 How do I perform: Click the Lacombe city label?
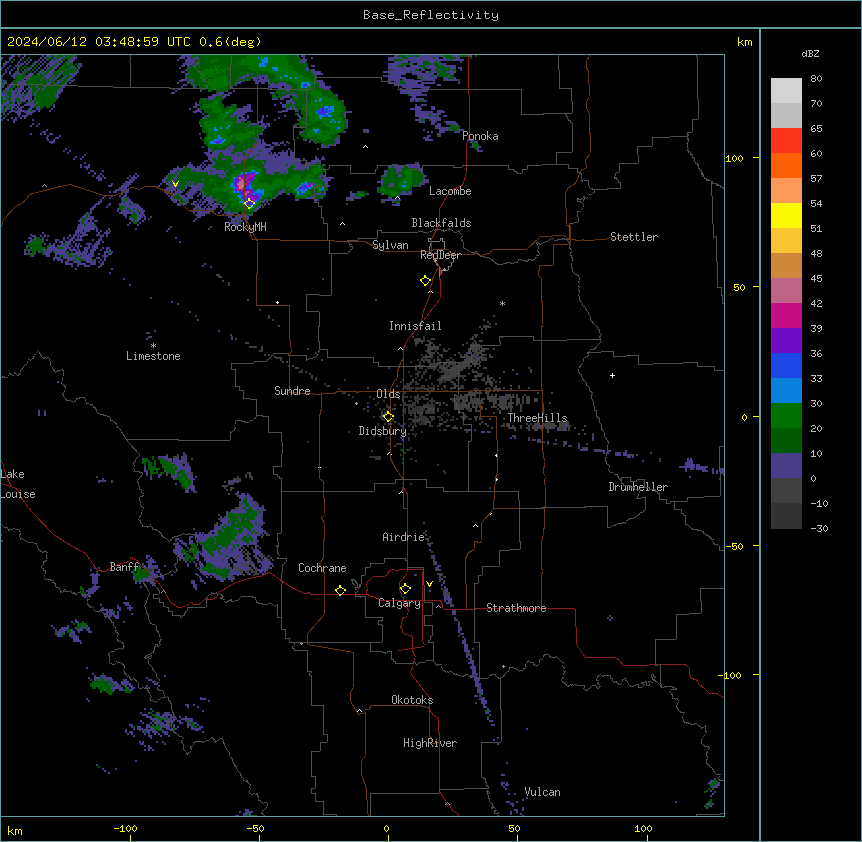pos(450,191)
